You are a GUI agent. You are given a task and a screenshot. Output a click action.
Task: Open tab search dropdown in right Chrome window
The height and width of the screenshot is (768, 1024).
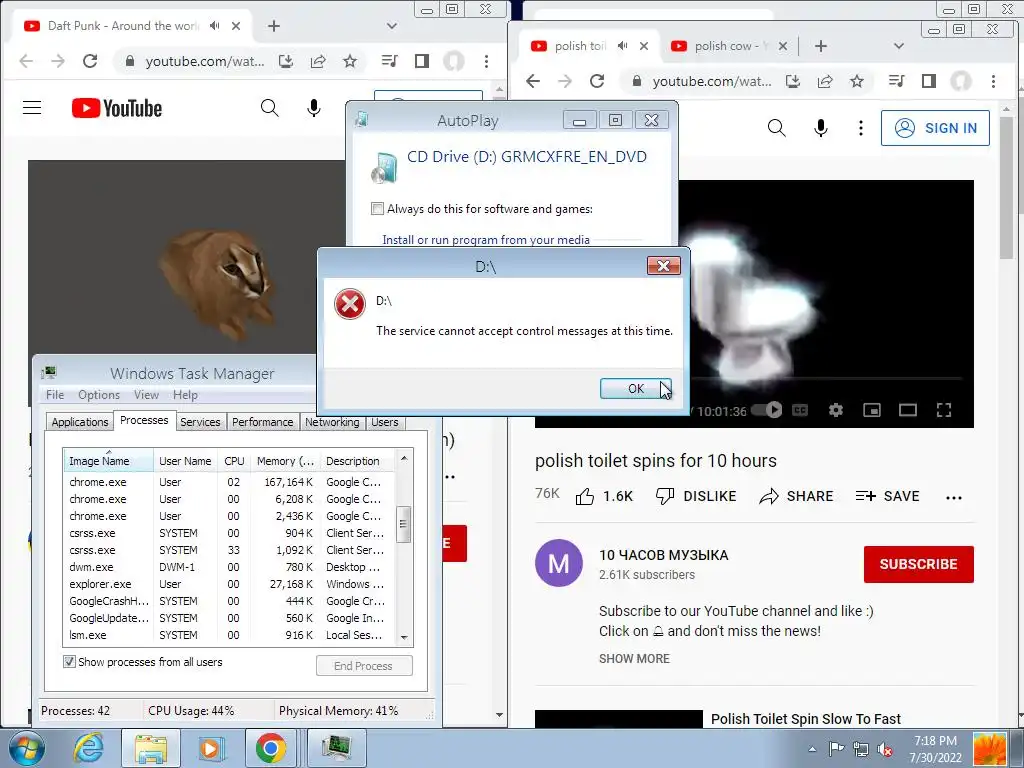[x=899, y=46]
